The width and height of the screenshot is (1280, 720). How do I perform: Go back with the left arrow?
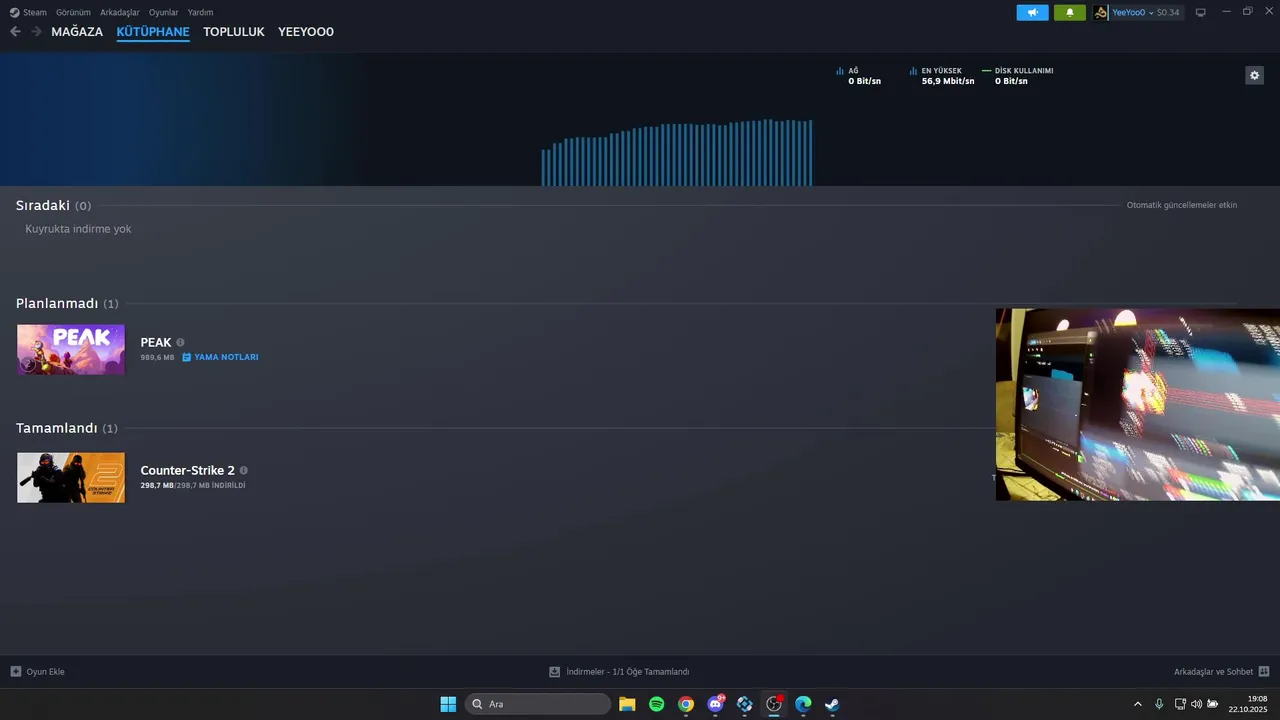point(15,32)
